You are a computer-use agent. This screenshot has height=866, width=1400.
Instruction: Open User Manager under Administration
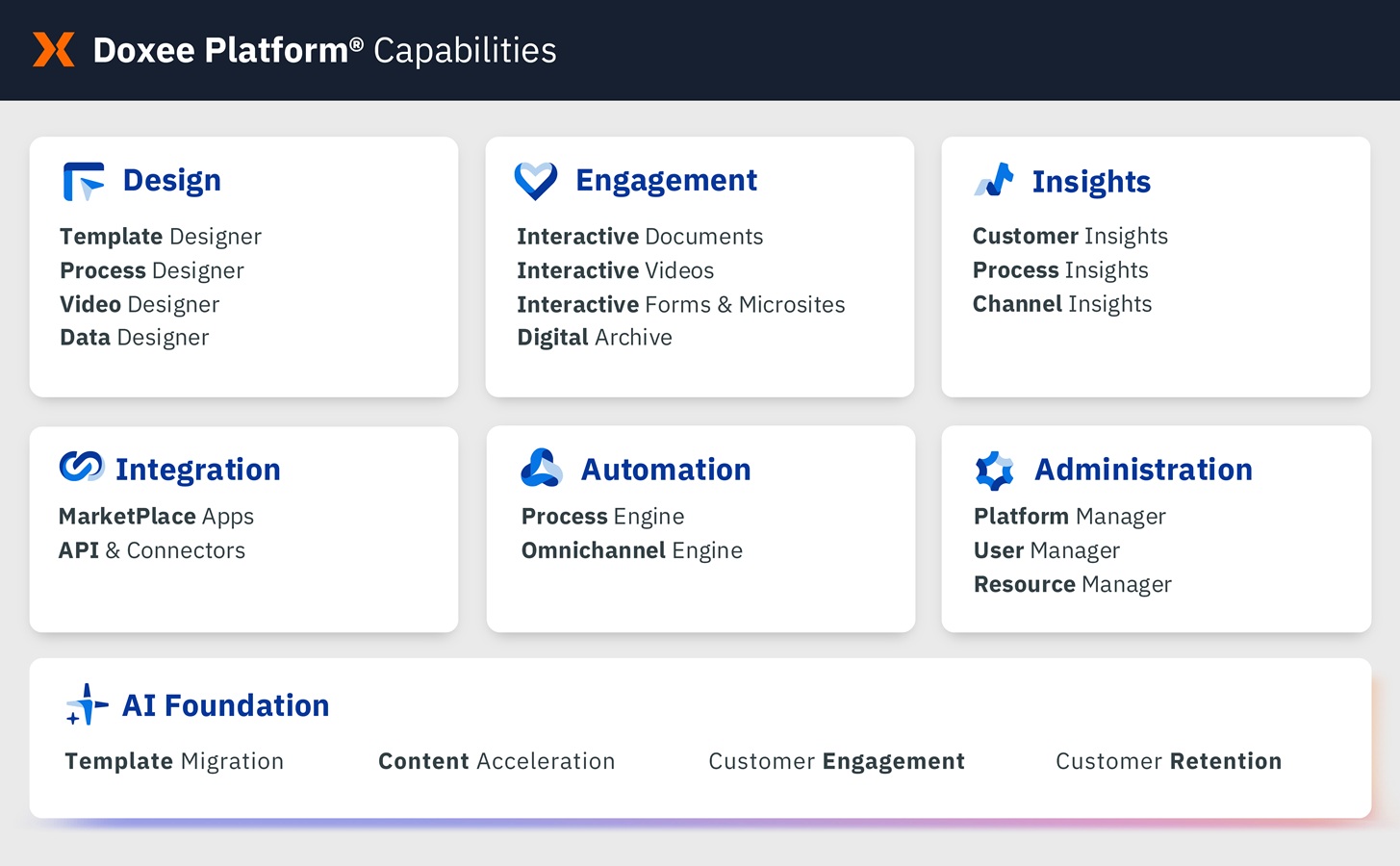[x=1047, y=550]
